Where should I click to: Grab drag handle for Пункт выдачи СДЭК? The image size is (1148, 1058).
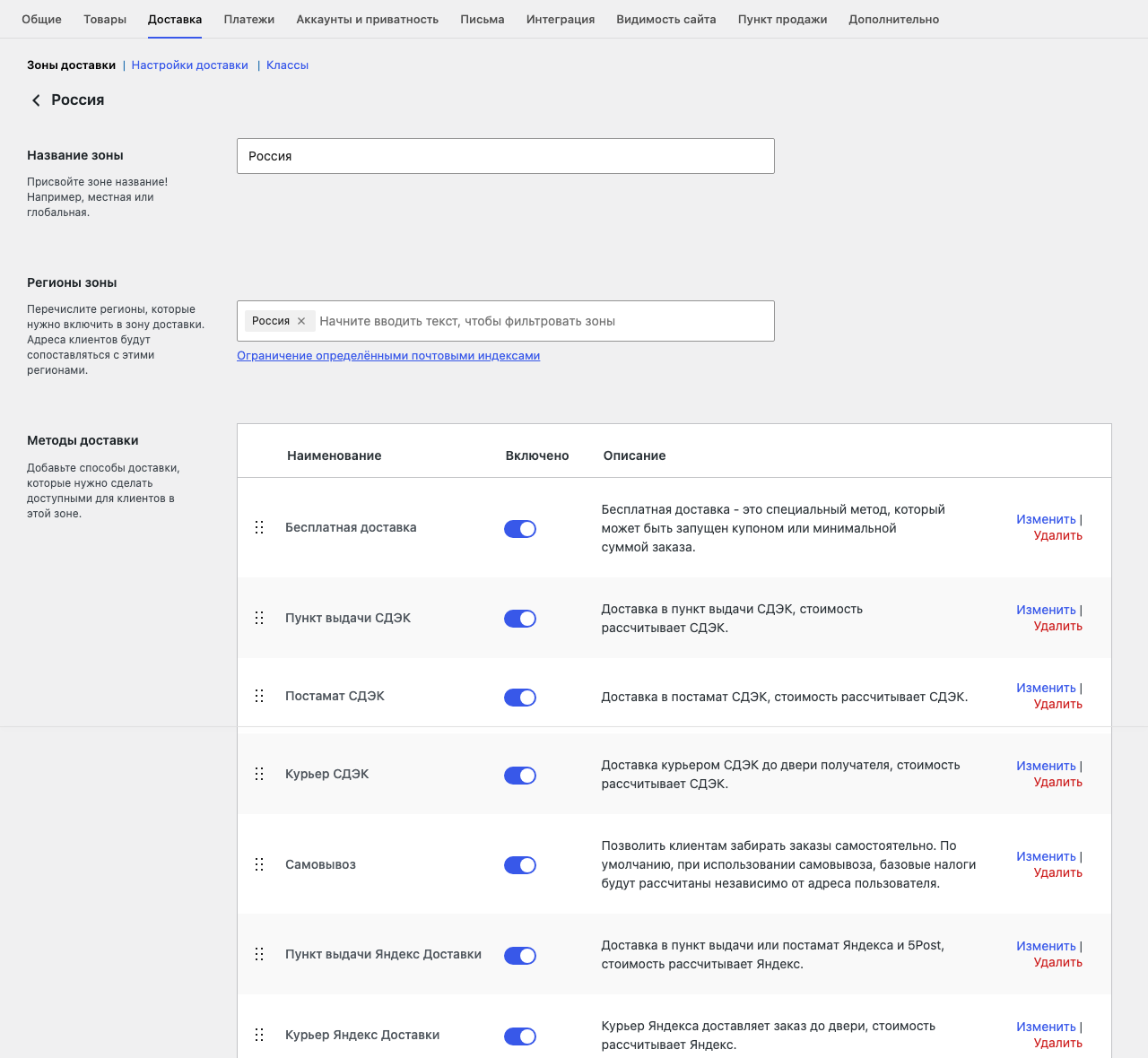(259, 618)
